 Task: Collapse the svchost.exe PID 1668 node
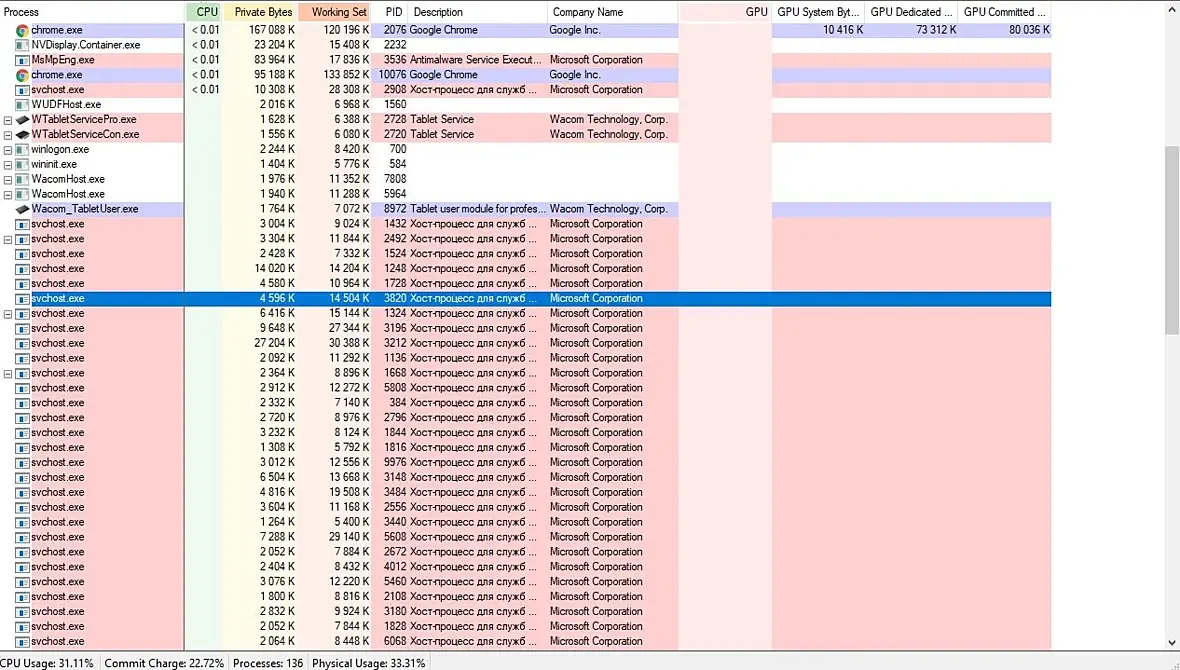click(8, 373)
